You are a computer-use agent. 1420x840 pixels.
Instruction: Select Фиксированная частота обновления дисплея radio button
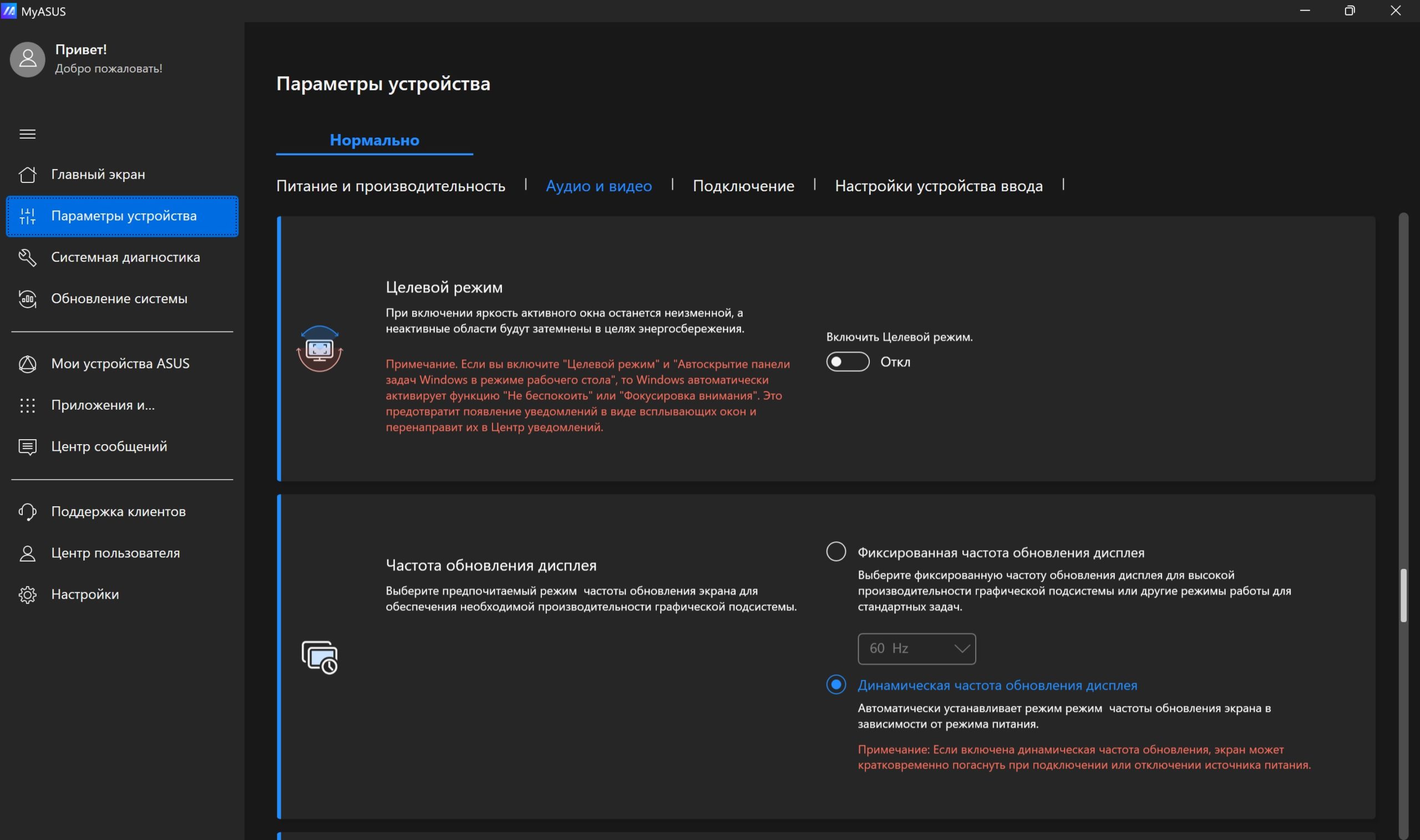click(836, 551)
